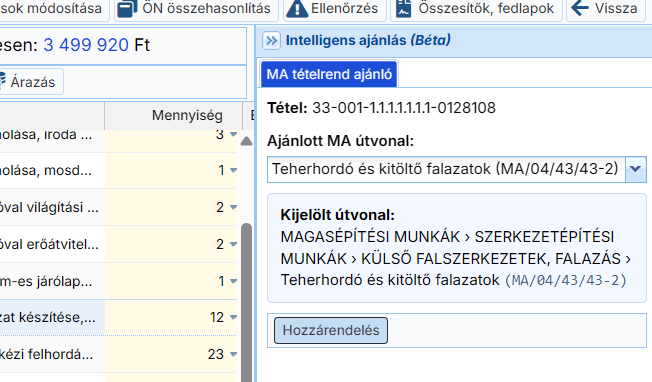This screenshot has height=382, width=652.
Task: Click the table's vertical scrollbar thumb
Action: tap(247, 302)
